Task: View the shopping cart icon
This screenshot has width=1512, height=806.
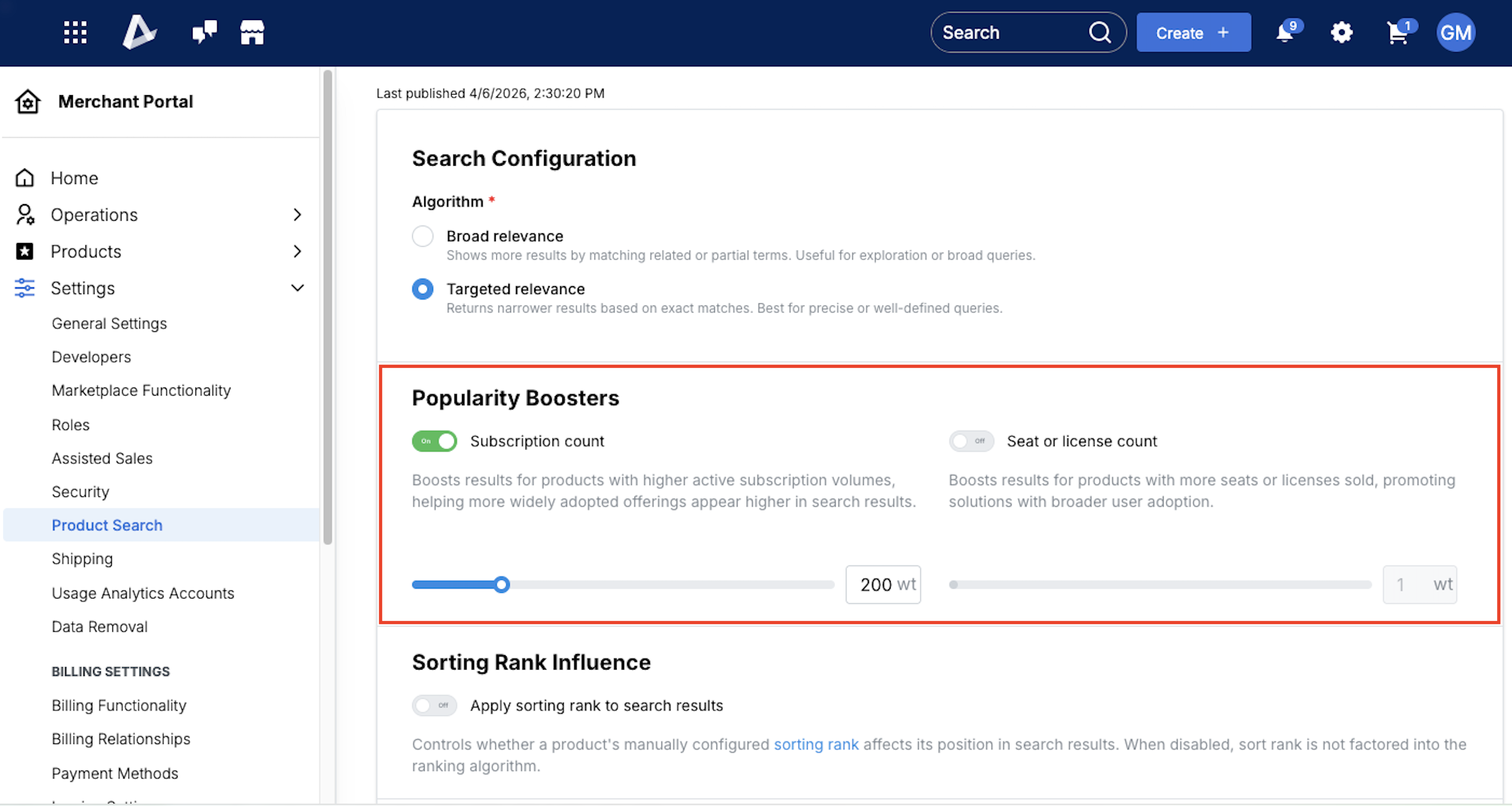Action: pyautogui.click(x=1397, y=33)
